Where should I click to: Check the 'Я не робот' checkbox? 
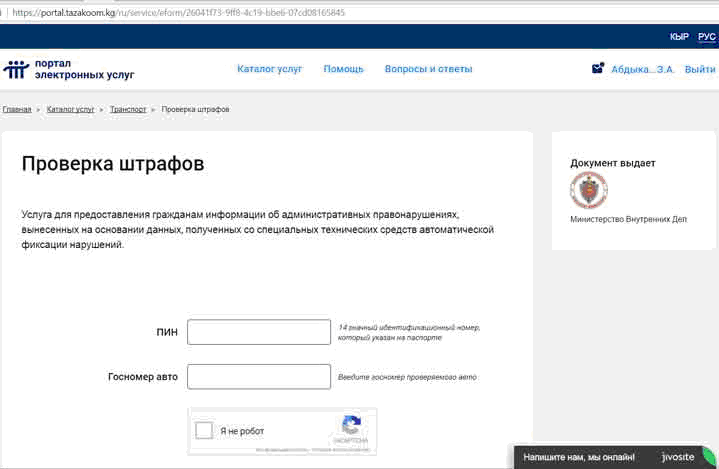[204, 431]
